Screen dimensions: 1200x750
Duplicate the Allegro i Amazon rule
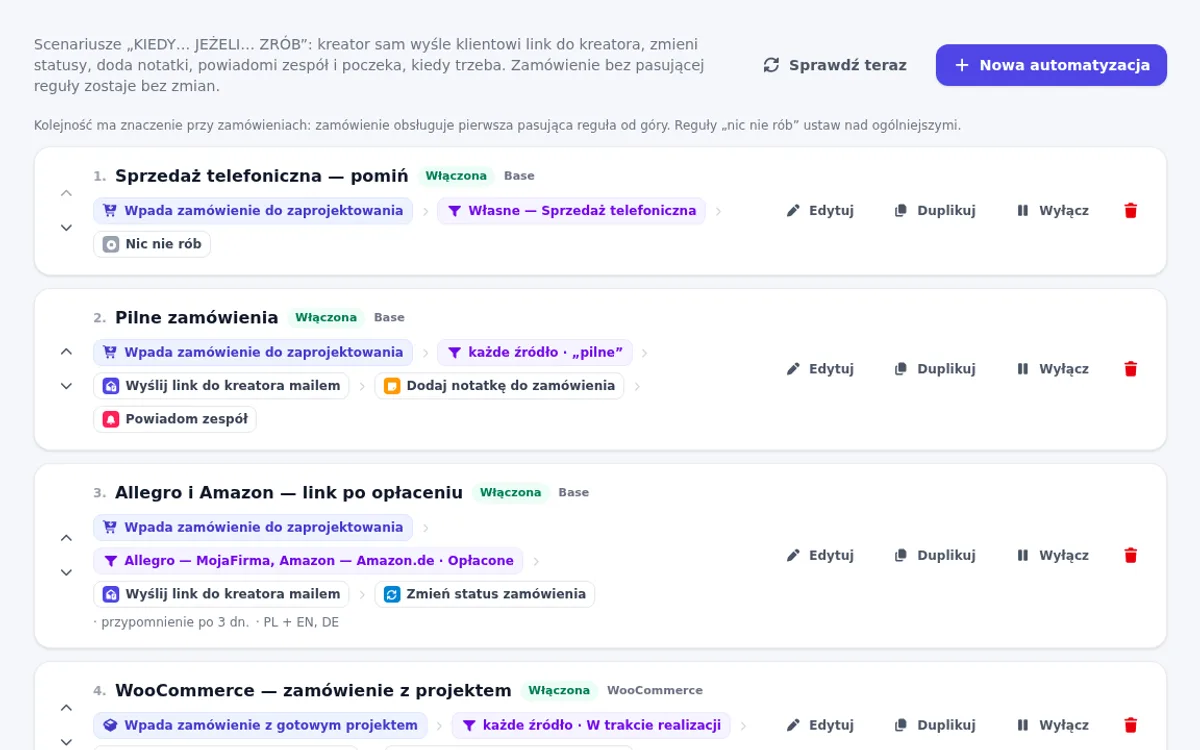[x=934, y=555]
